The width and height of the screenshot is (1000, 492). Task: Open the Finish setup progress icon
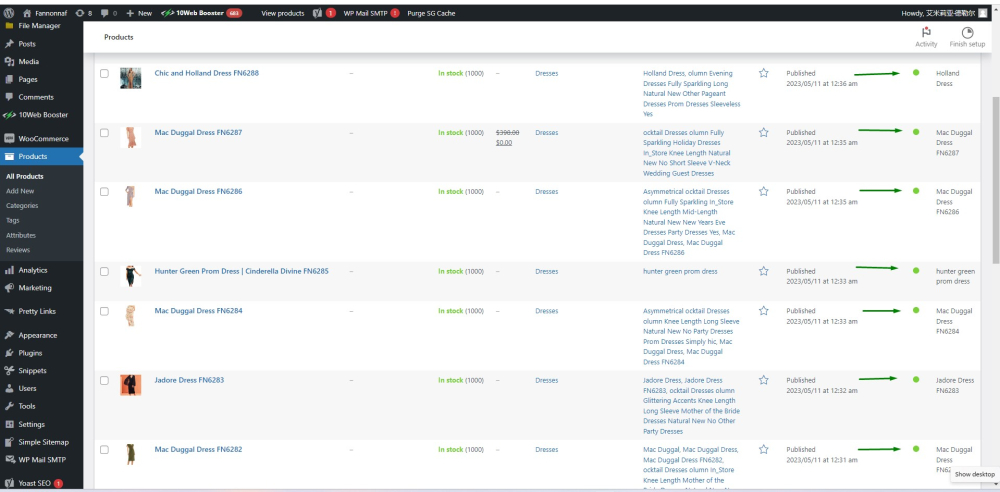(x=967, y=33)
